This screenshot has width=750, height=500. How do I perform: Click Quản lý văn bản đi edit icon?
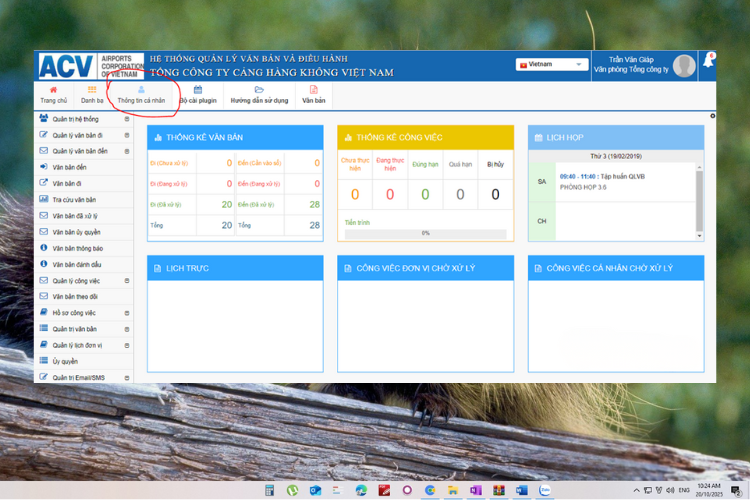click(x=44, y=134)
